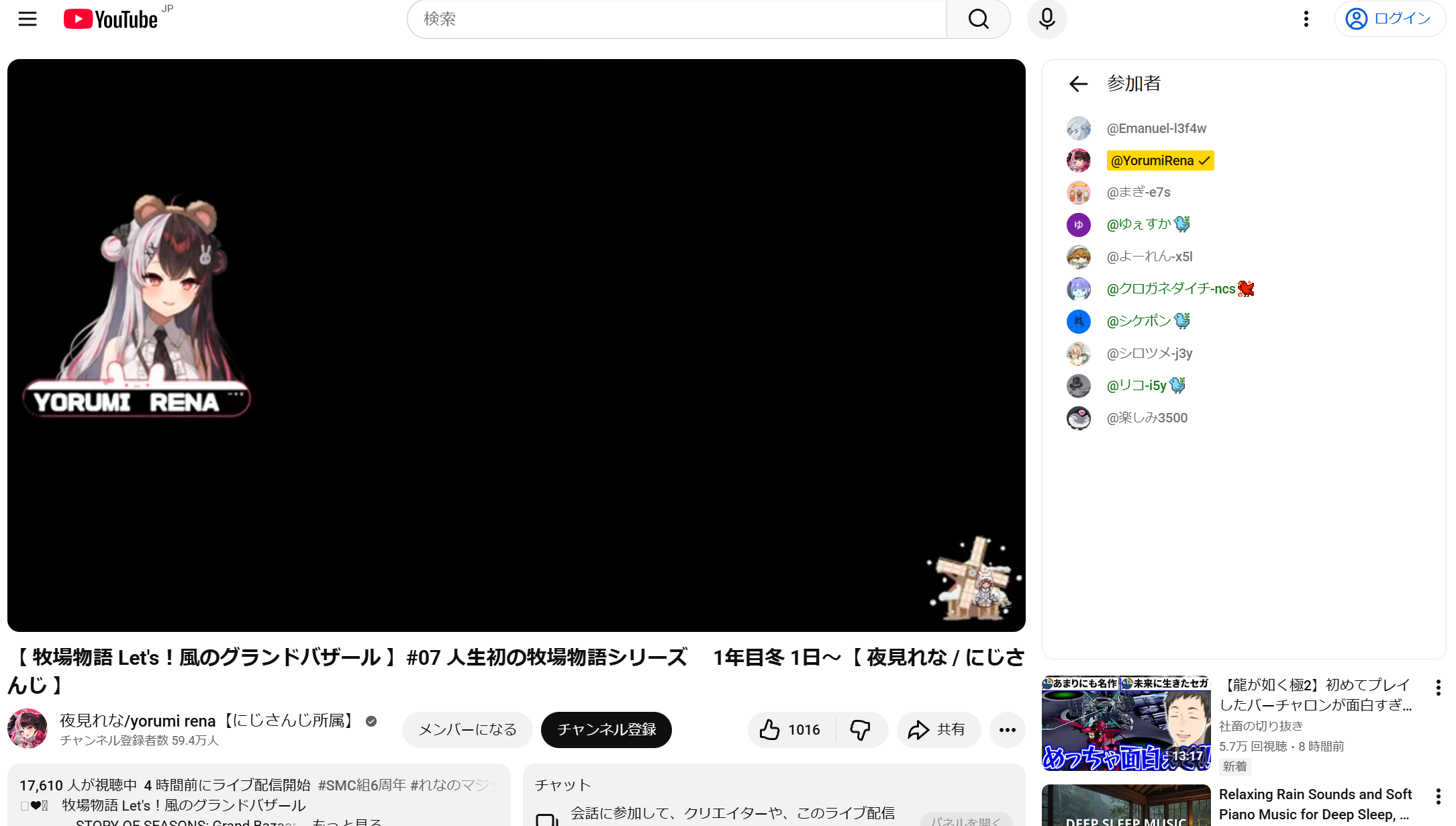This screenshot has width=1456, height=826.
Task: Go back from participants panel
Action: [x=1078, y=84]
